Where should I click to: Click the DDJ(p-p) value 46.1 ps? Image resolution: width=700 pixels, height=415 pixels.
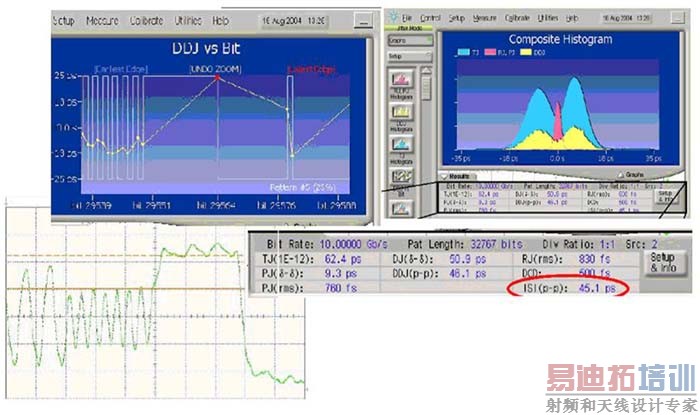tap(467, 274)
